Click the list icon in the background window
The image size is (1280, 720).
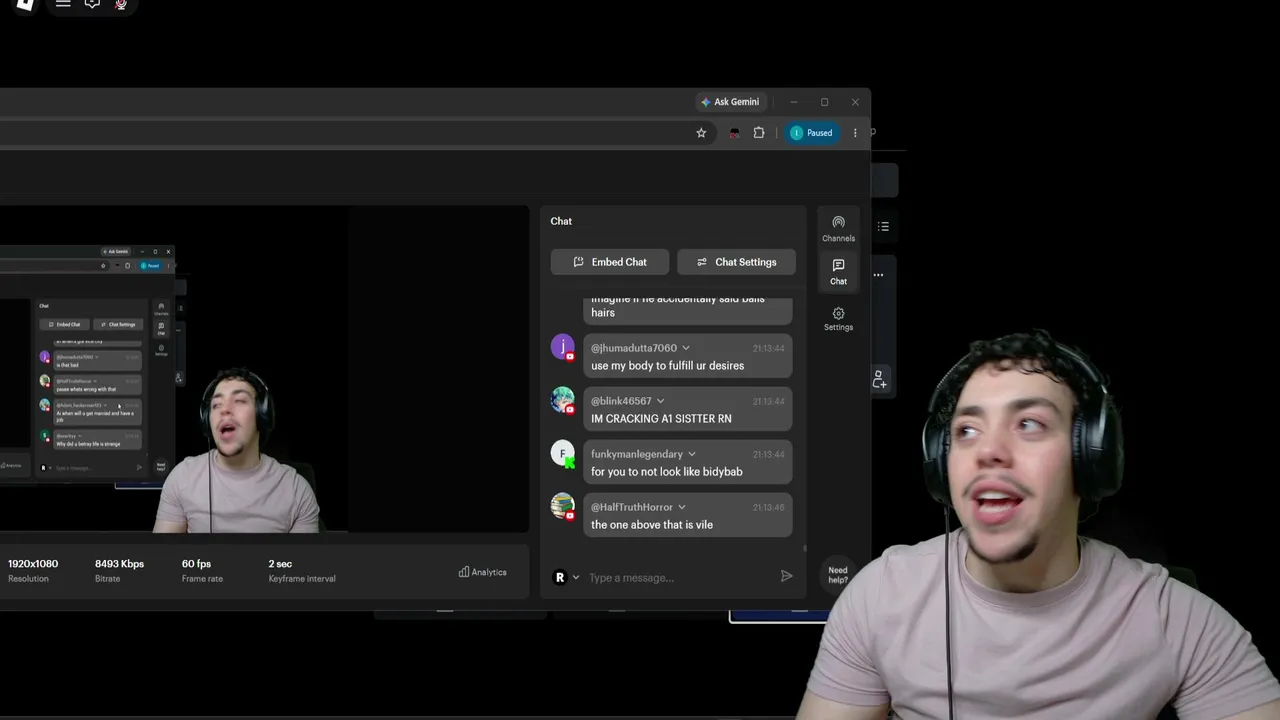click(x=883, y=227)
